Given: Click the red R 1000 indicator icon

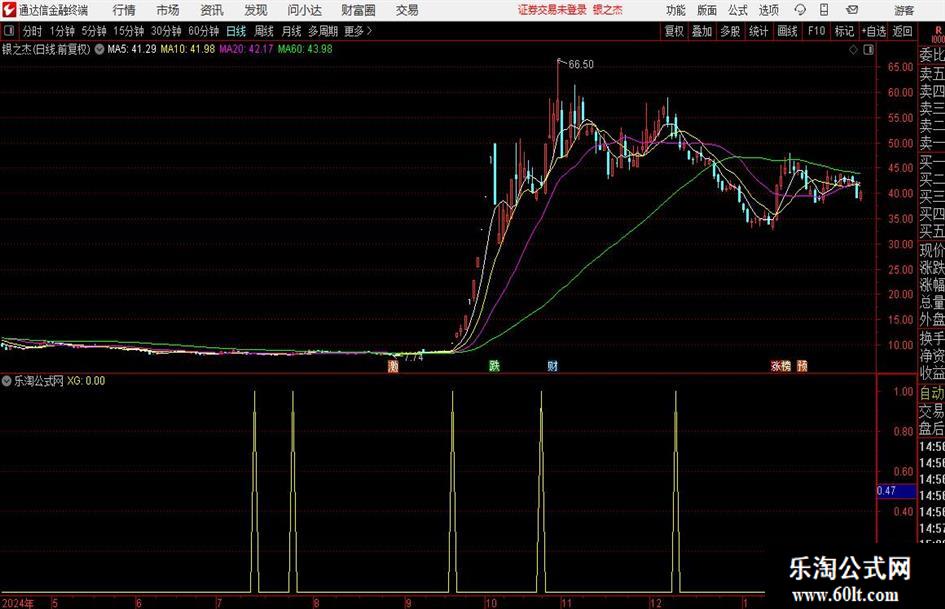Looking at the screenshot, I should click(938, 34).
